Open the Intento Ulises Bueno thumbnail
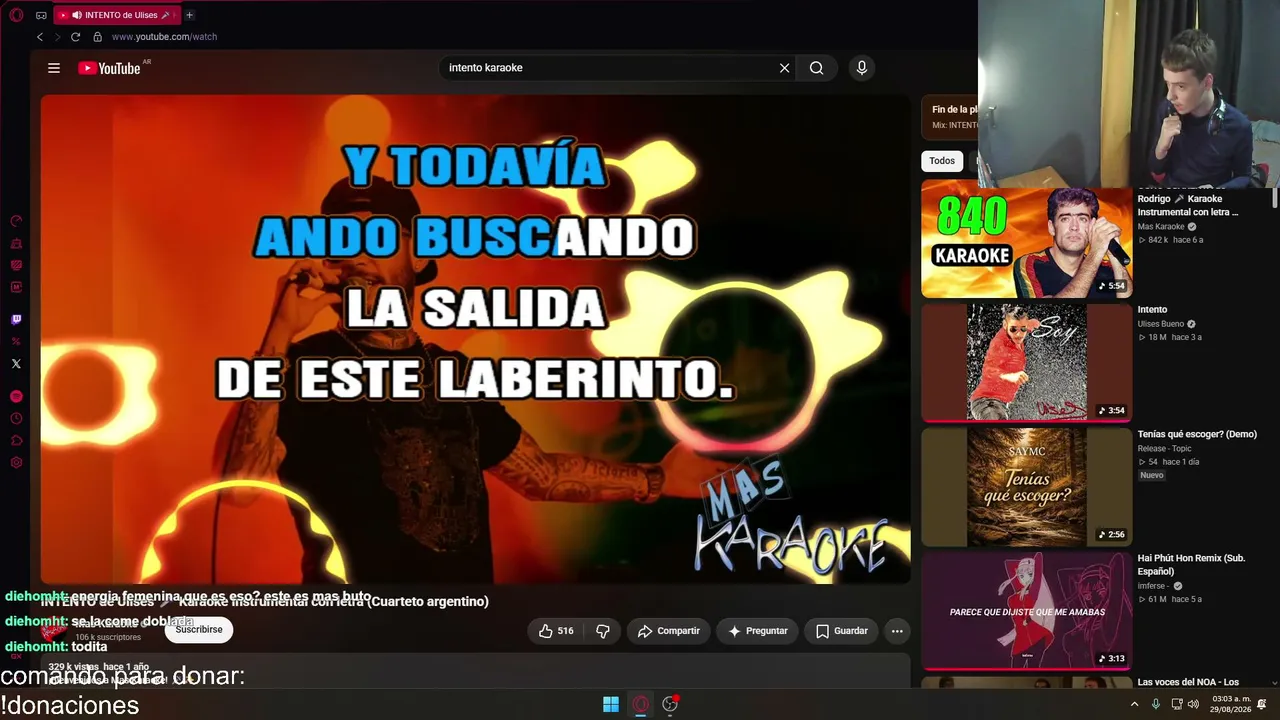The height and width of the screenshot is (720, 1280). click(x=1026, y=362)
